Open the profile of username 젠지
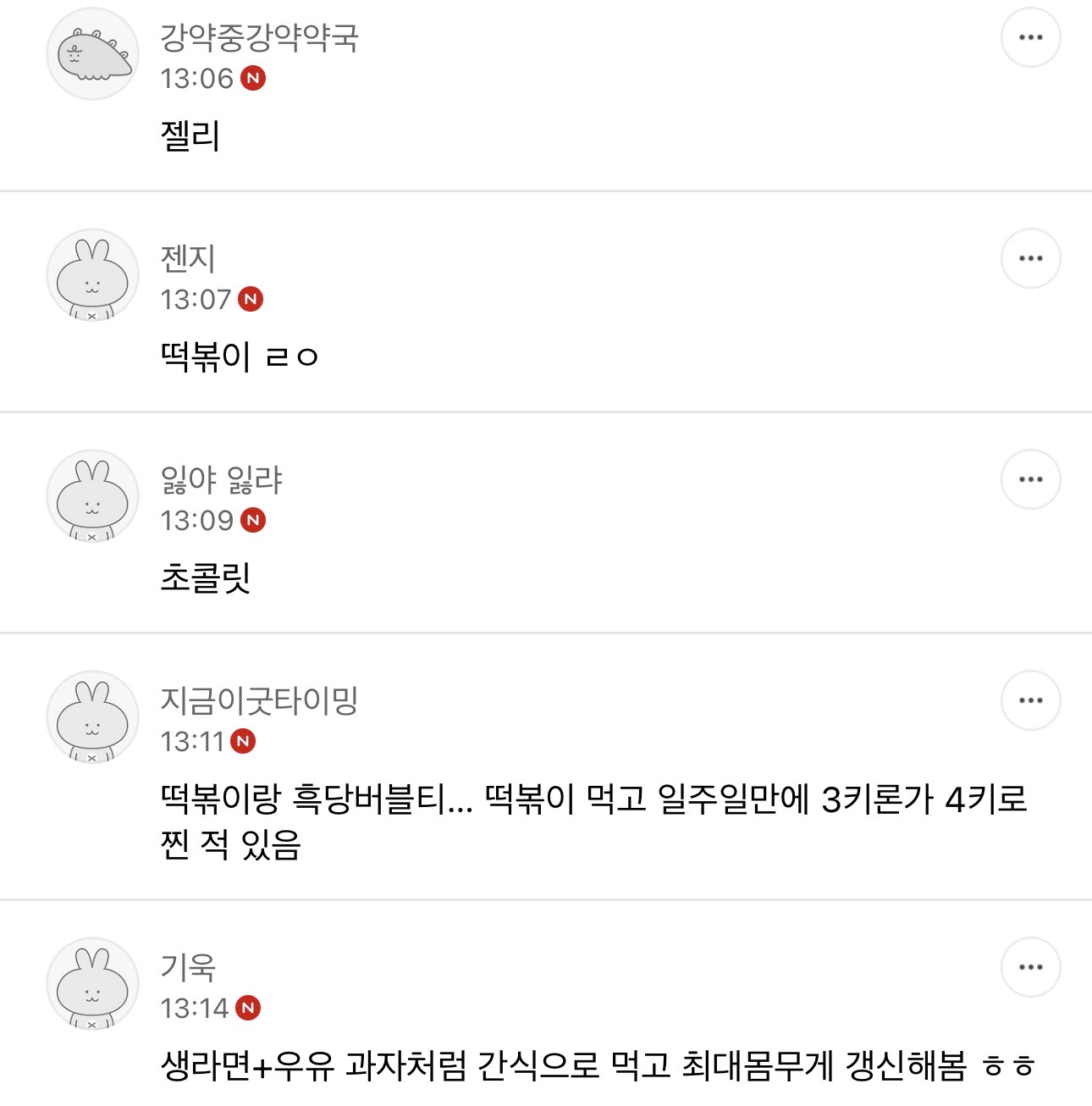Viewport: 1092px width, 1106px height. tap(188, 258)
